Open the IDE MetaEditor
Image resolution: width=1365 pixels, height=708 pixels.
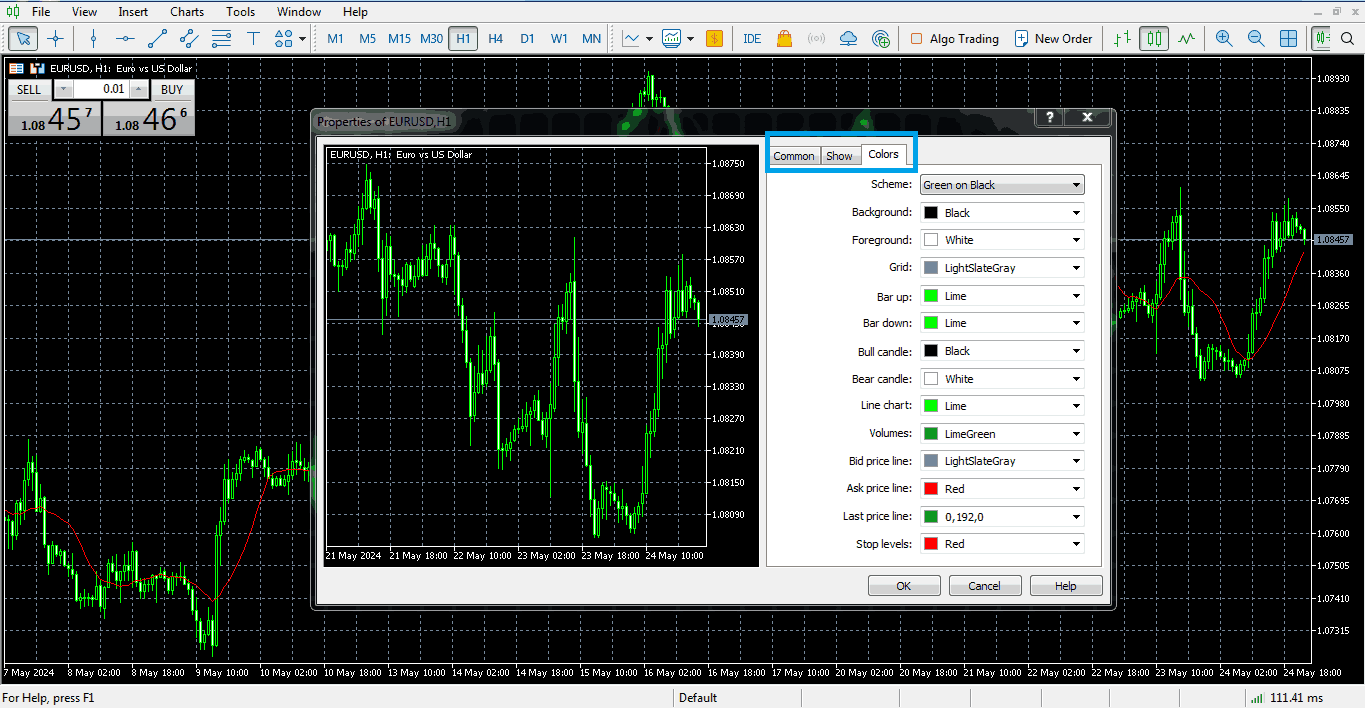(752, 39)
